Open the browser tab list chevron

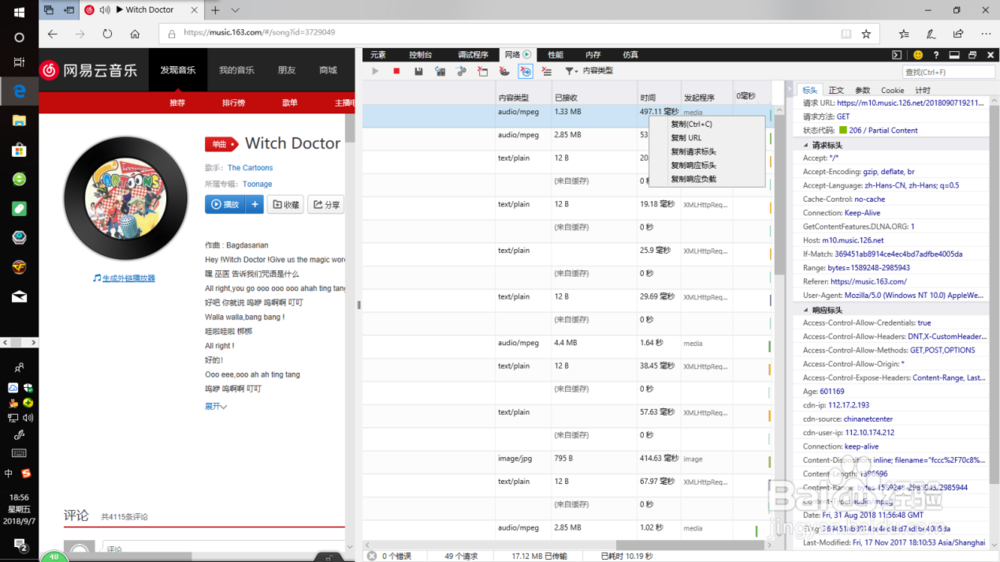[235, 10]
